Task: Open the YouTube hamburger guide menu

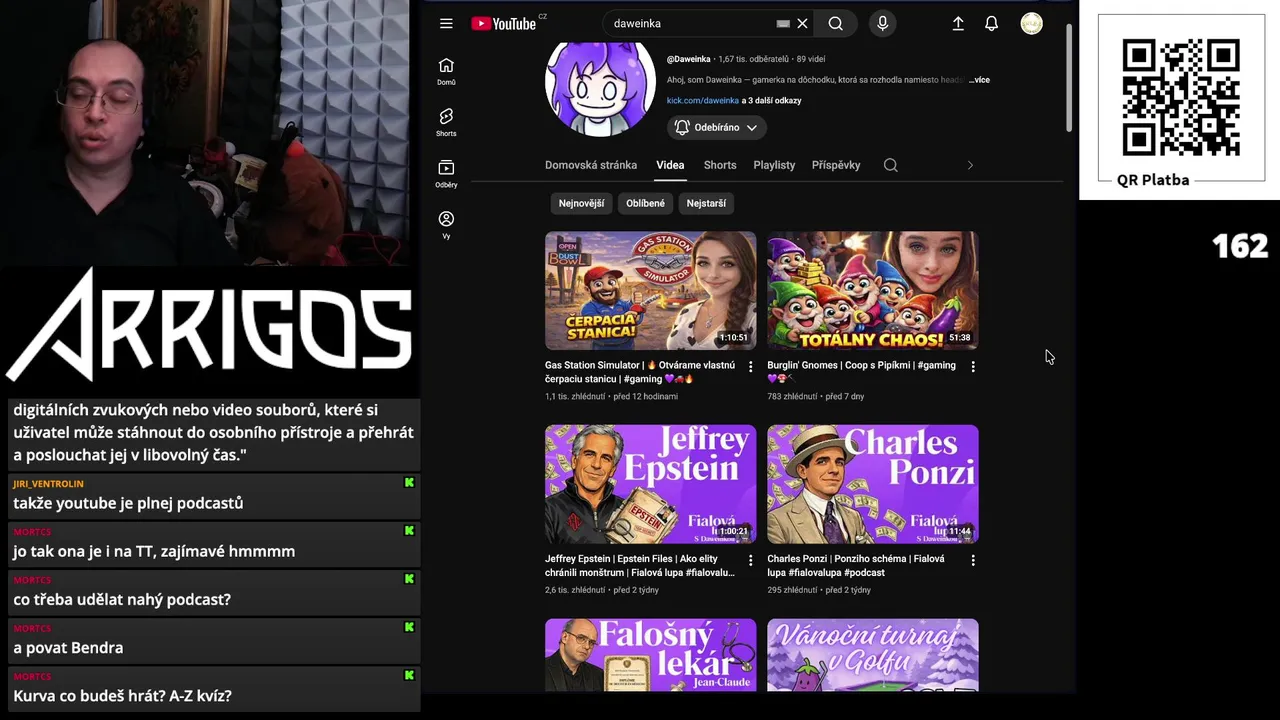Action: coord(446,24)
